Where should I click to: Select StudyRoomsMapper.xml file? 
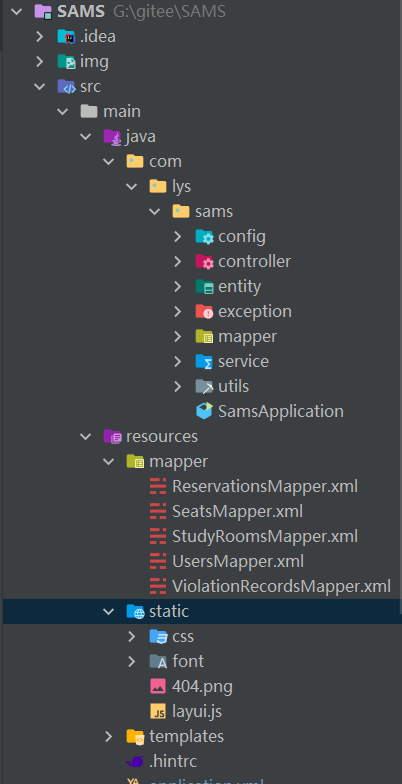pos(265,536)
